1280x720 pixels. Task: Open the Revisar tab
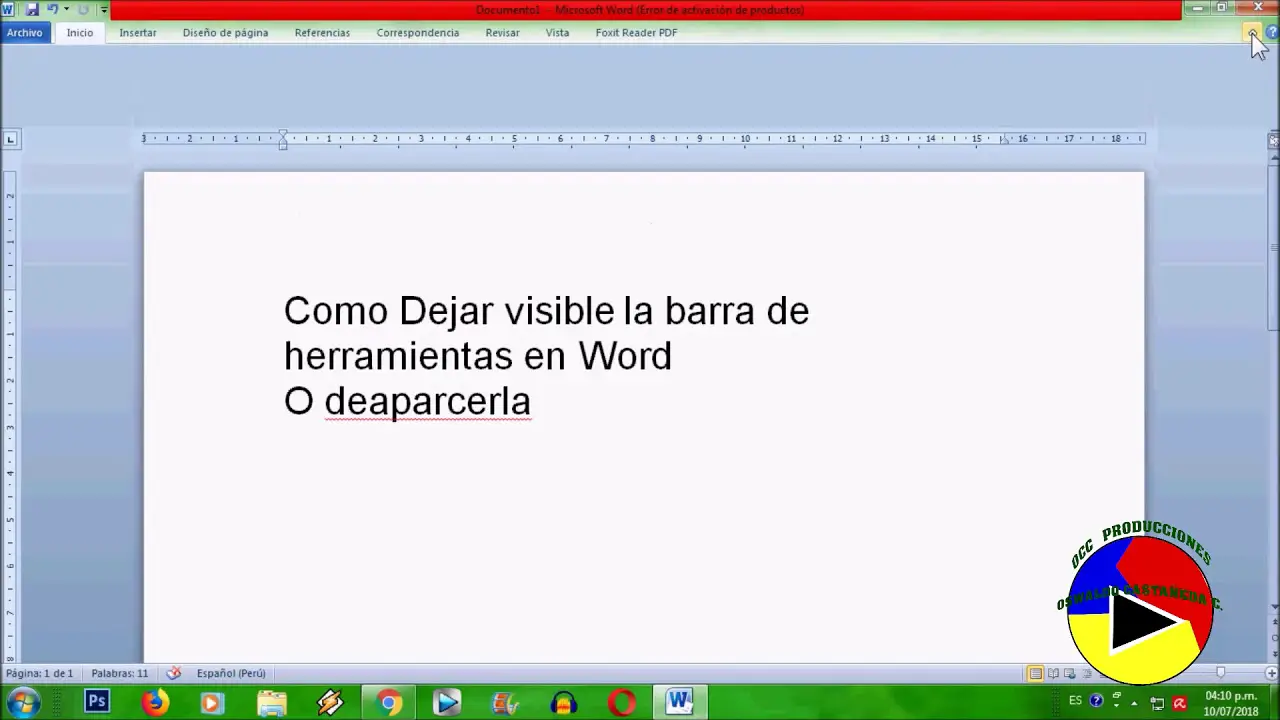pyautogui.click(x=502, y=32)
